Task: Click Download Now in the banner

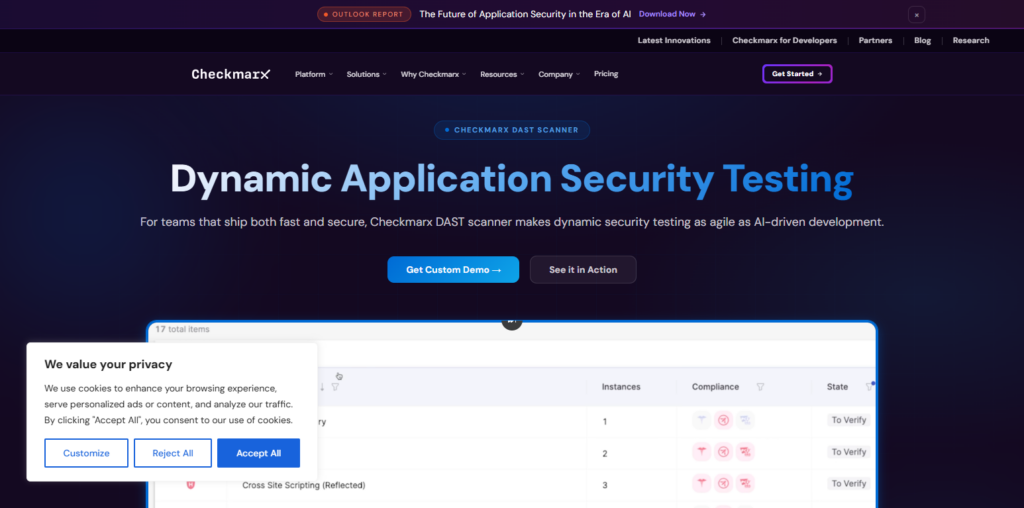Action: [672, 14]
